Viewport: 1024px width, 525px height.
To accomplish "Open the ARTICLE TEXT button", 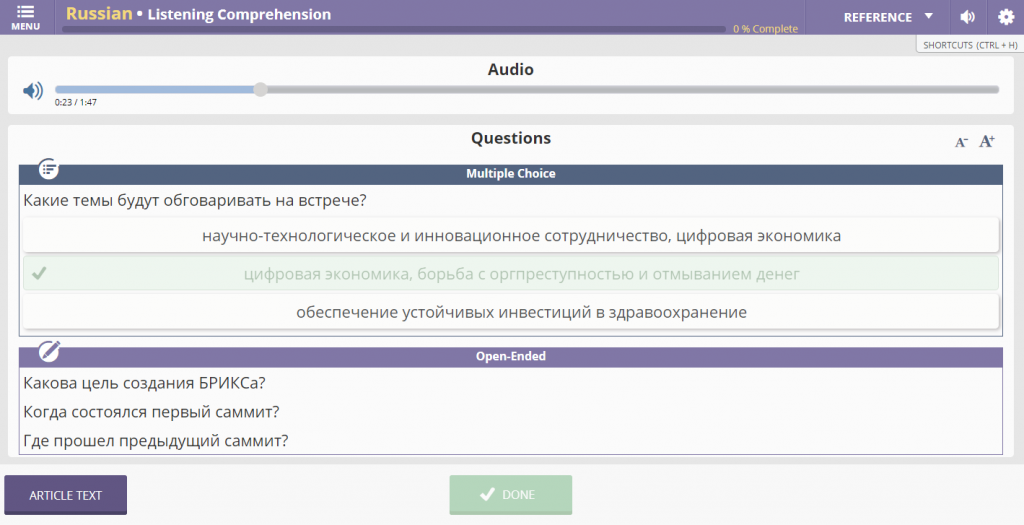I will click(x=65, y=495).
